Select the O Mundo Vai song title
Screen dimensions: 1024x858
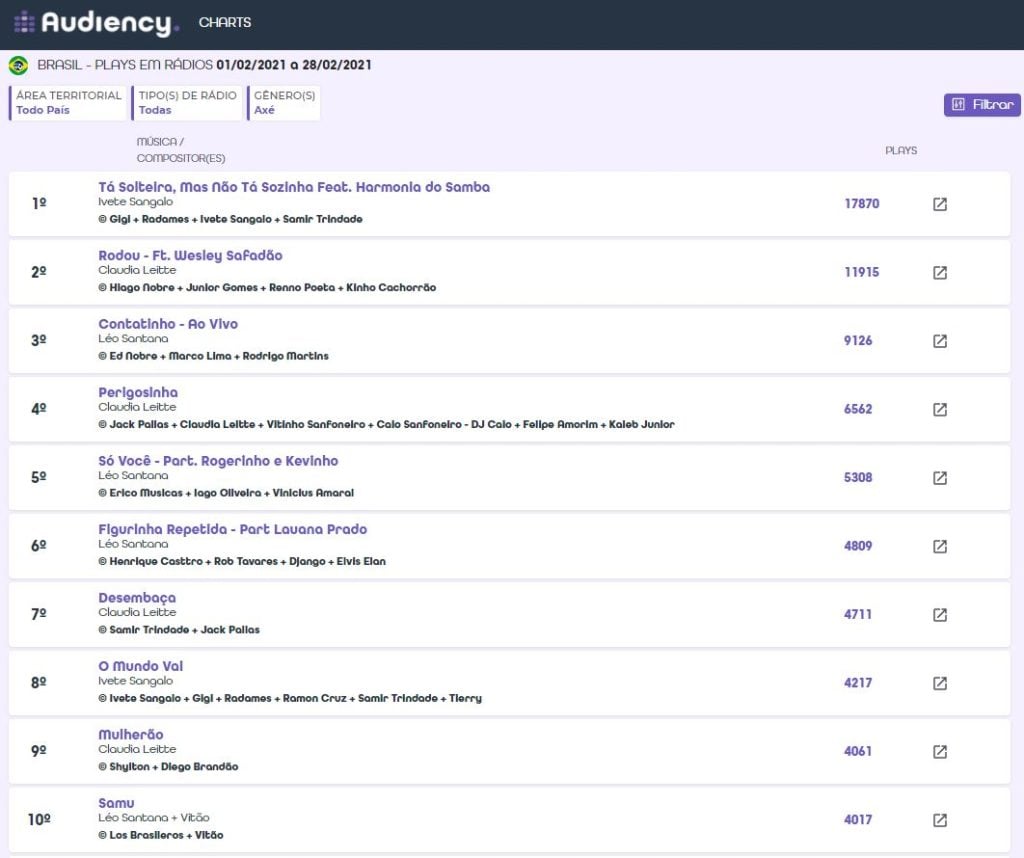coord(141,666)
